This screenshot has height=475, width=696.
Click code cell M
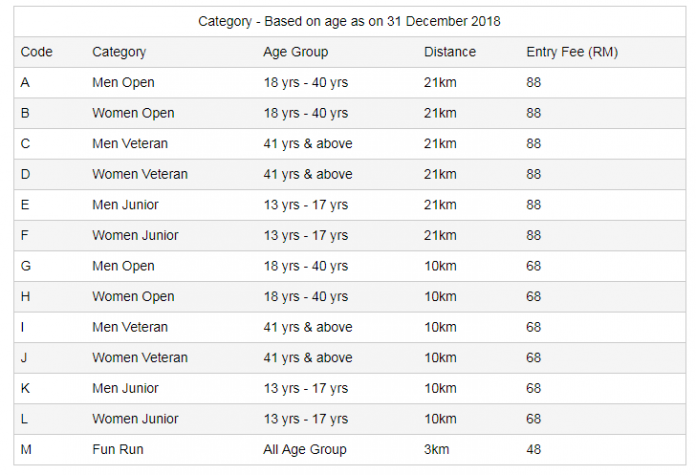[x=26, y=449]
